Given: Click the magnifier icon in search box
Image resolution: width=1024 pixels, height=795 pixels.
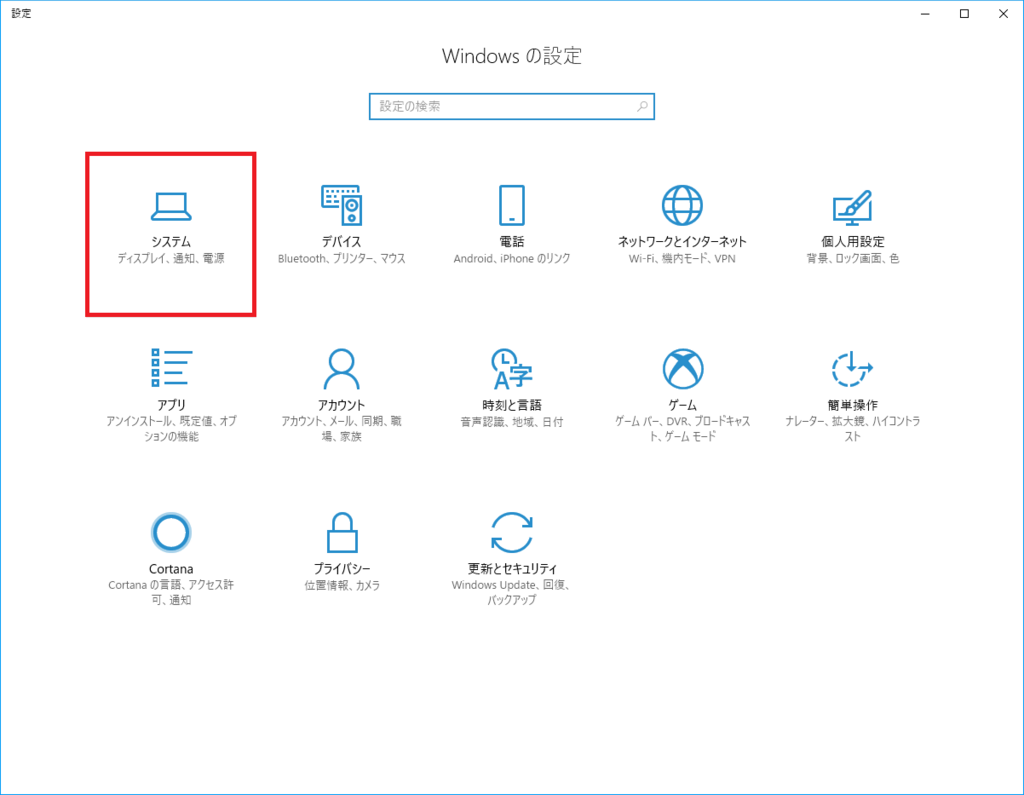Looking at the screenshot, I should (643, 106).
